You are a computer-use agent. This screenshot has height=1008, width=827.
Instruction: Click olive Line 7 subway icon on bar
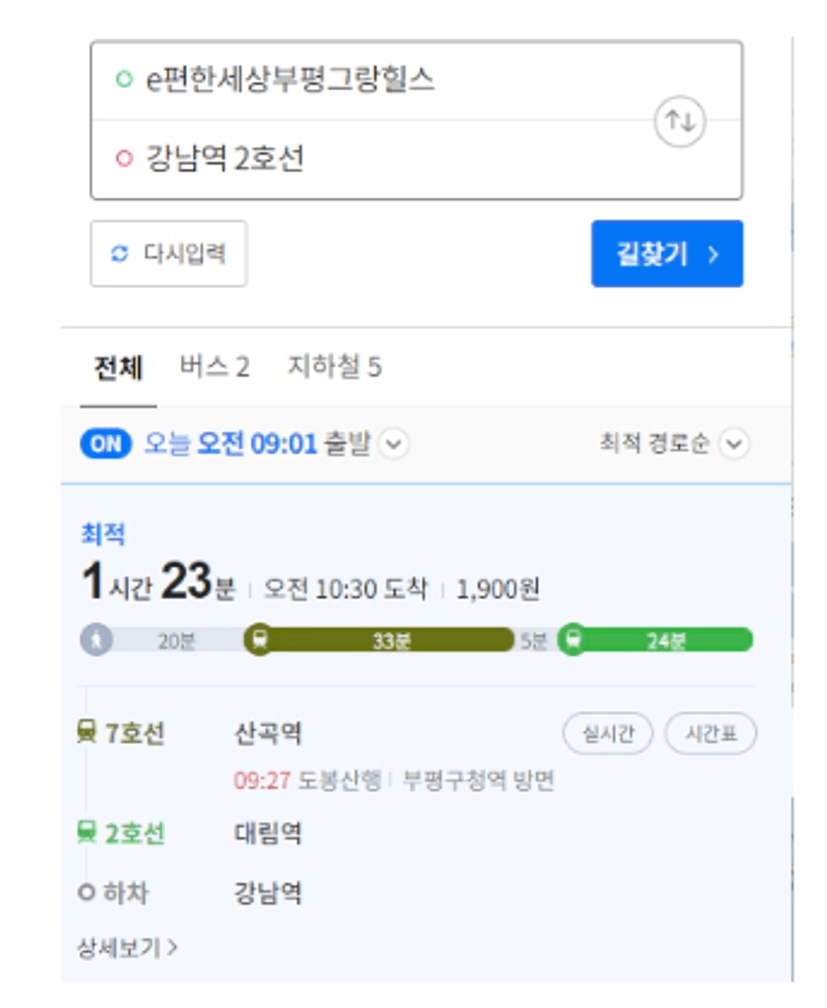click(259, 640)
